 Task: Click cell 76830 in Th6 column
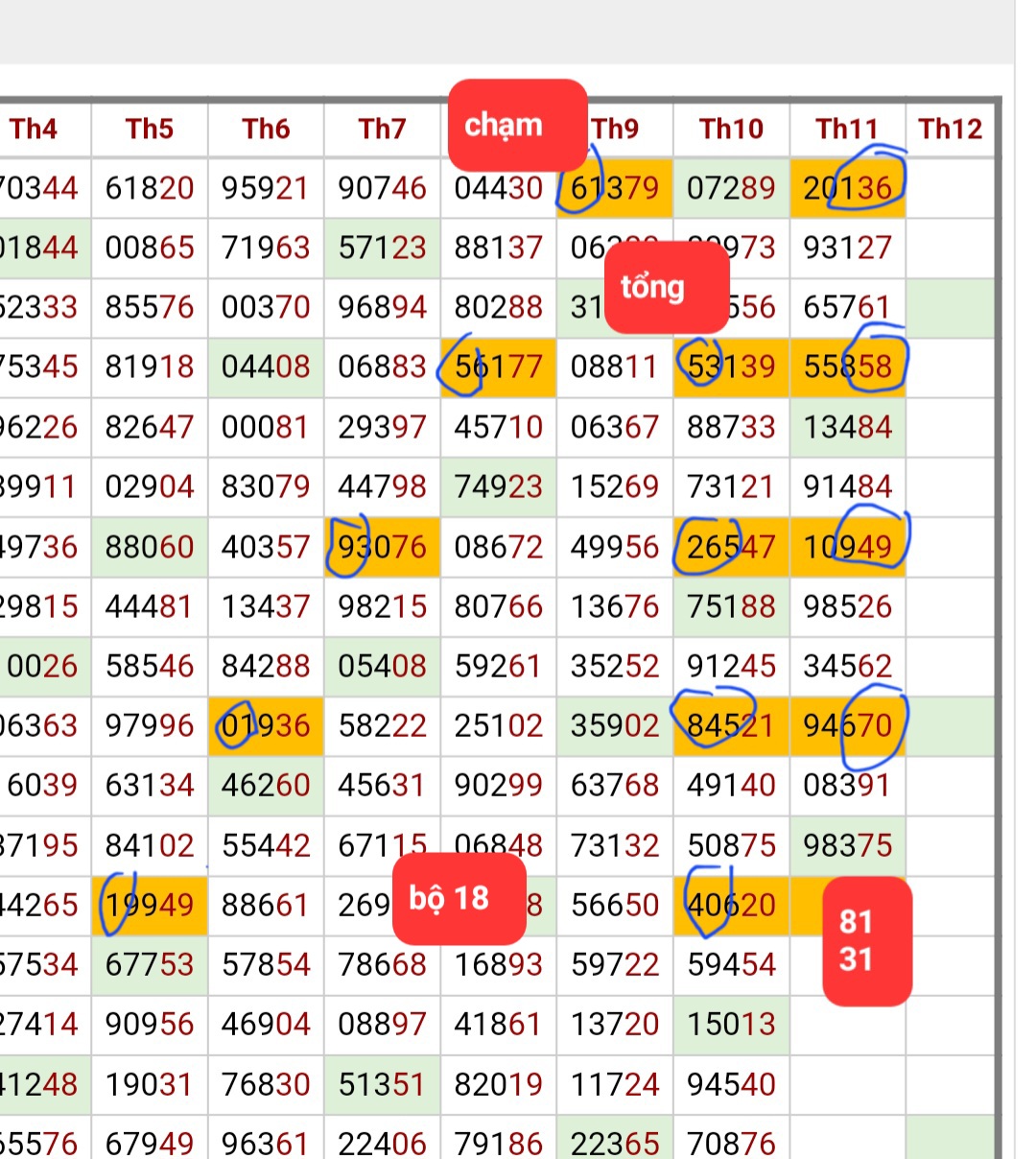click(266, 1085)
